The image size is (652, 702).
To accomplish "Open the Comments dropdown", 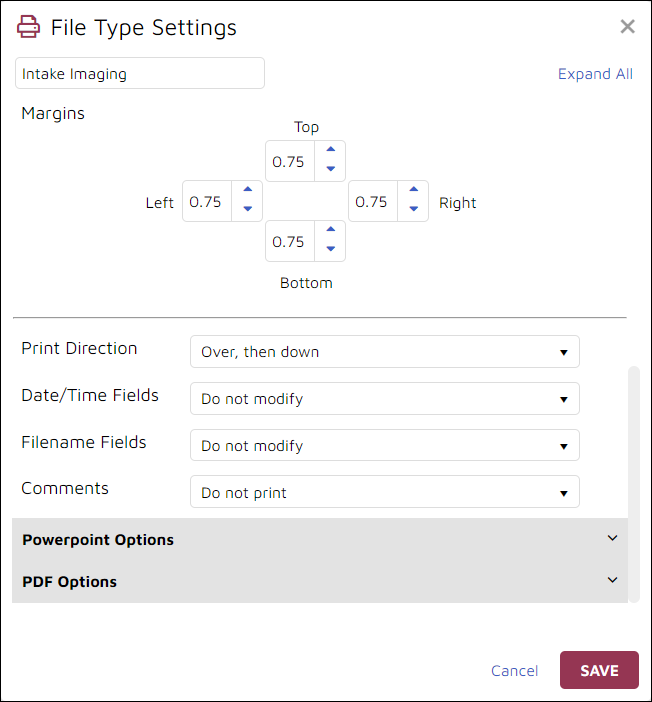I will tap(385, 492).
